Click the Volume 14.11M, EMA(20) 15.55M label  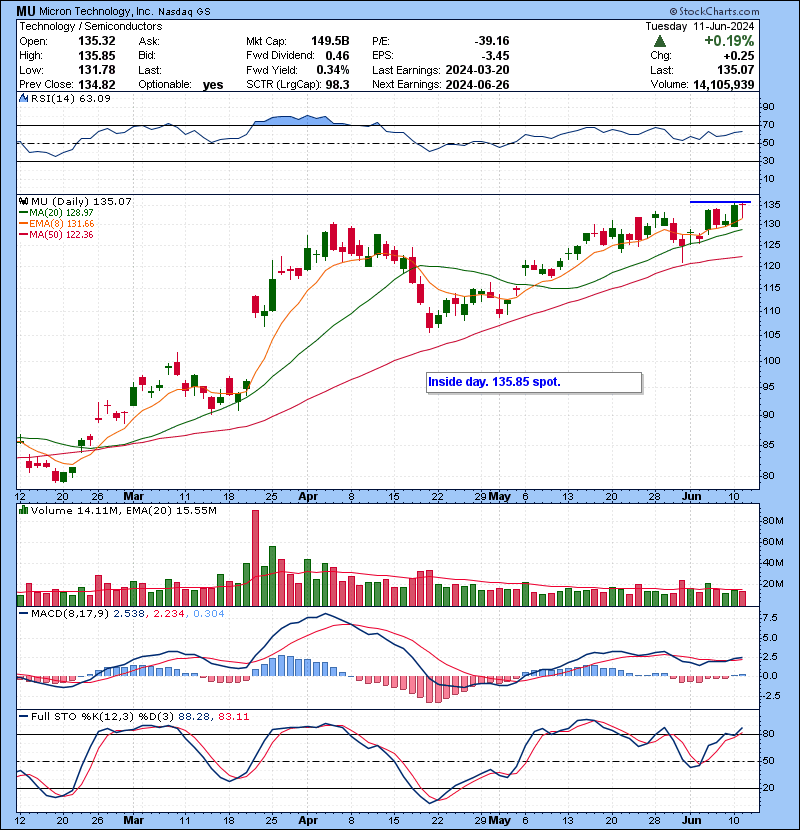123,511
